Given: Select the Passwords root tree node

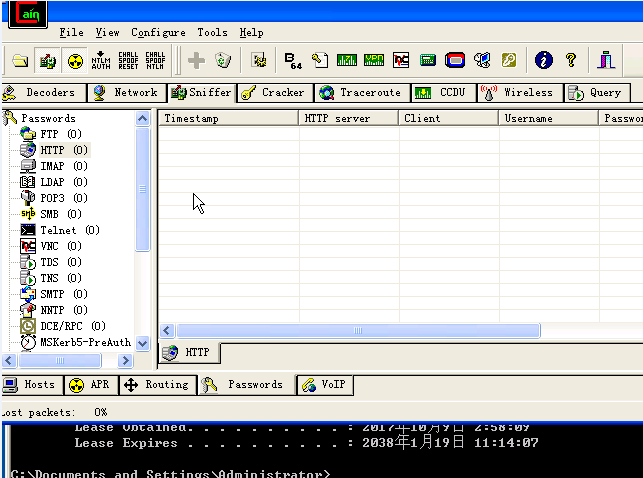Looking at the screenshot, I should (48, 118).
